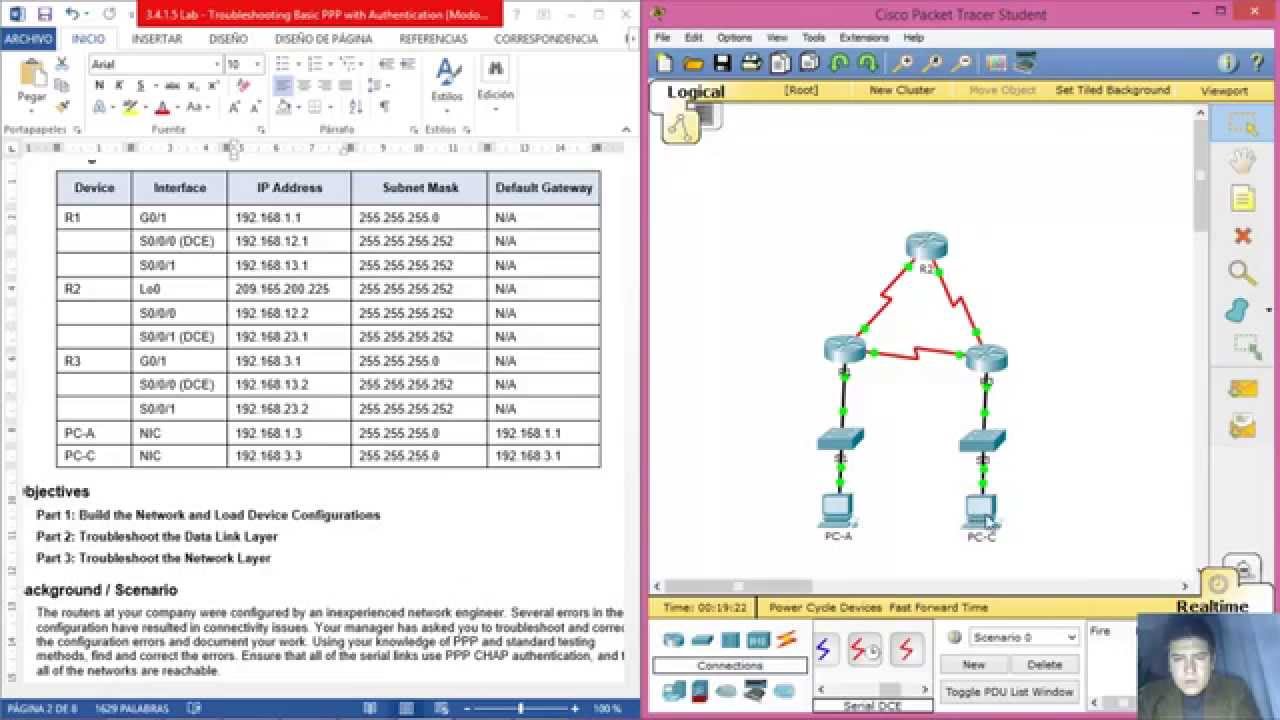Open the Options menu in Packet Tracer
Screen dimensions: 1280x720
point(734,38)
